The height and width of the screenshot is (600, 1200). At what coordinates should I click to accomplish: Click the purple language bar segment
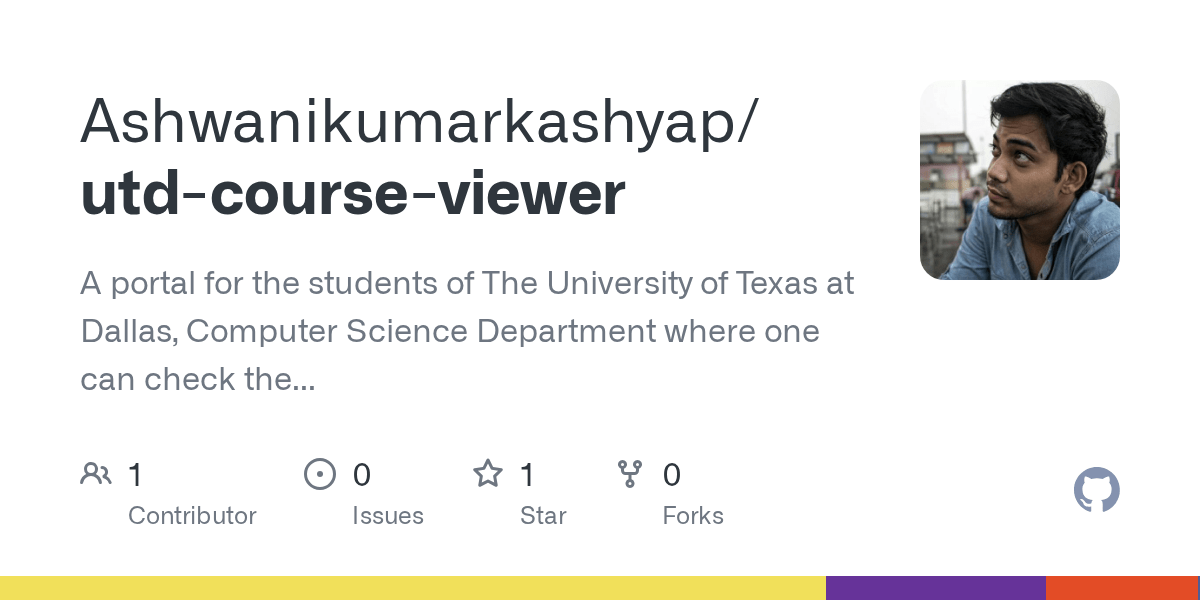(x=936, y=588)
